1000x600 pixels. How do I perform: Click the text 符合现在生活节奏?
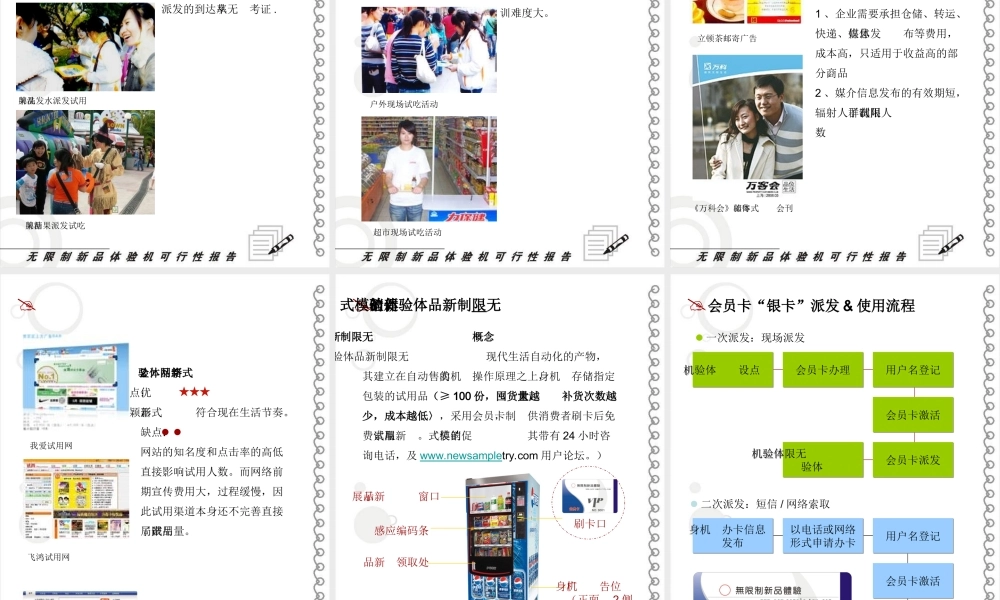click(243, 412)
